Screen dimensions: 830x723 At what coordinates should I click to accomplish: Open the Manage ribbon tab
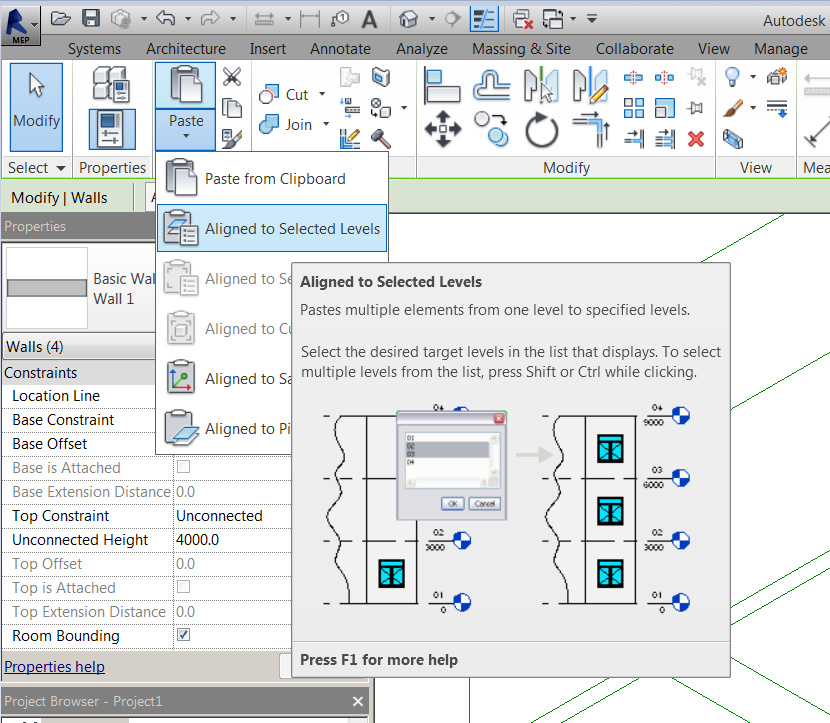pyautogui.click(x=781, y=49)
